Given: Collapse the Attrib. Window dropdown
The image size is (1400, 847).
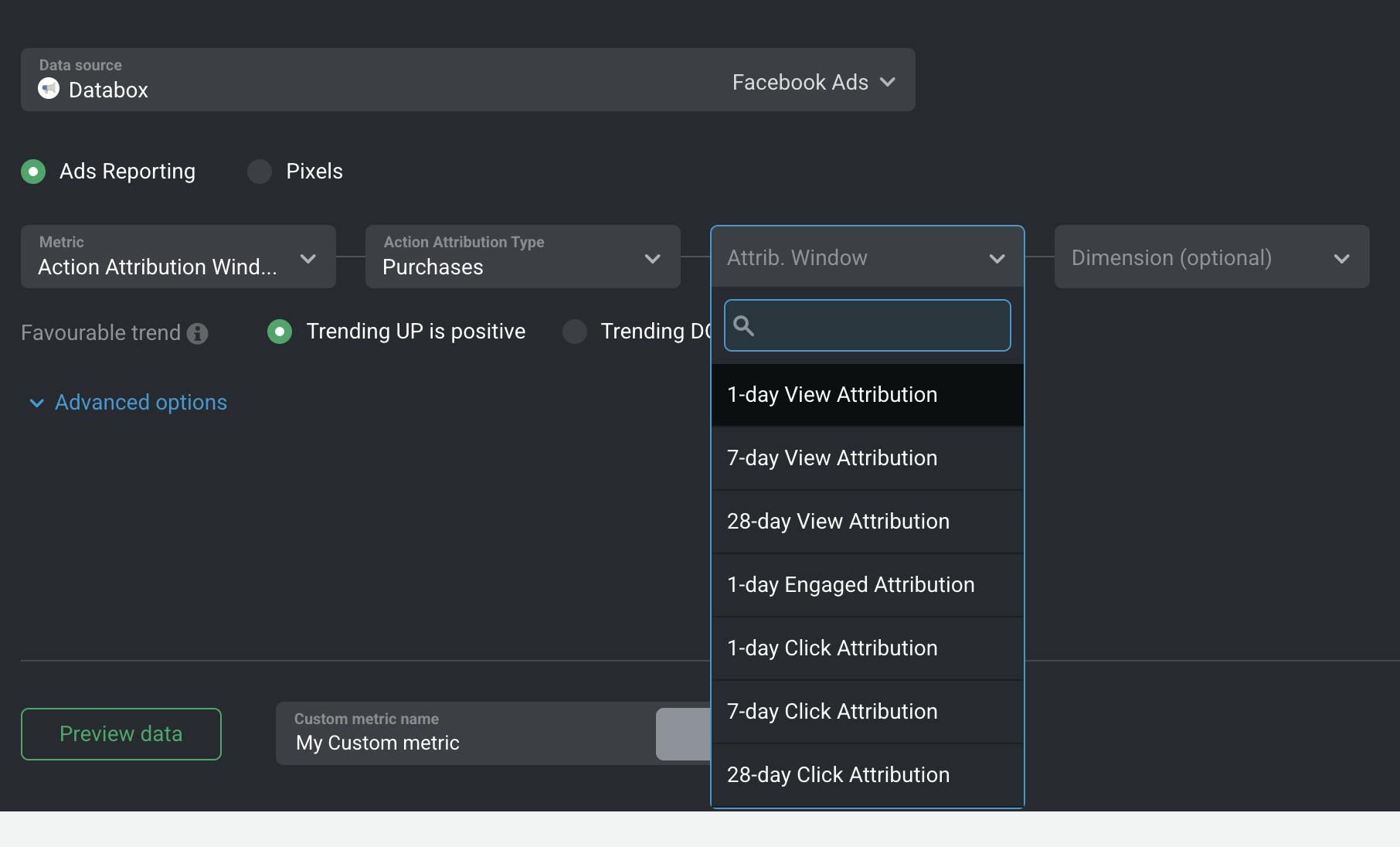Looking at the screenshot, I should tap(868, 257).
